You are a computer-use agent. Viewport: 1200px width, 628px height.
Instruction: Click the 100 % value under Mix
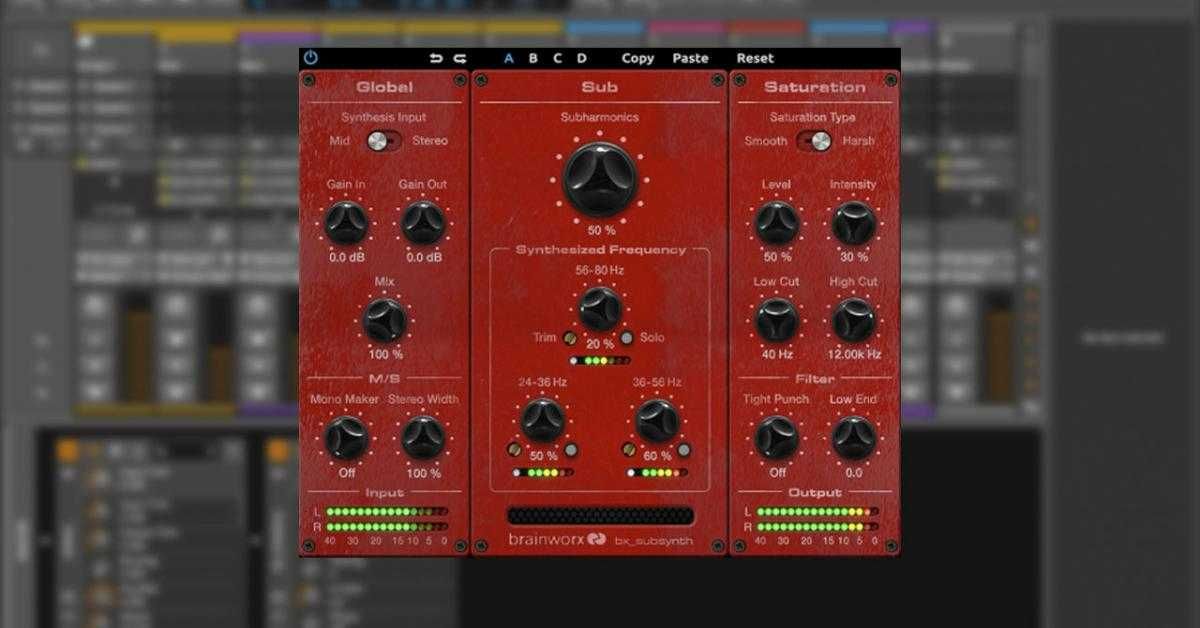(x=385, y=354)
